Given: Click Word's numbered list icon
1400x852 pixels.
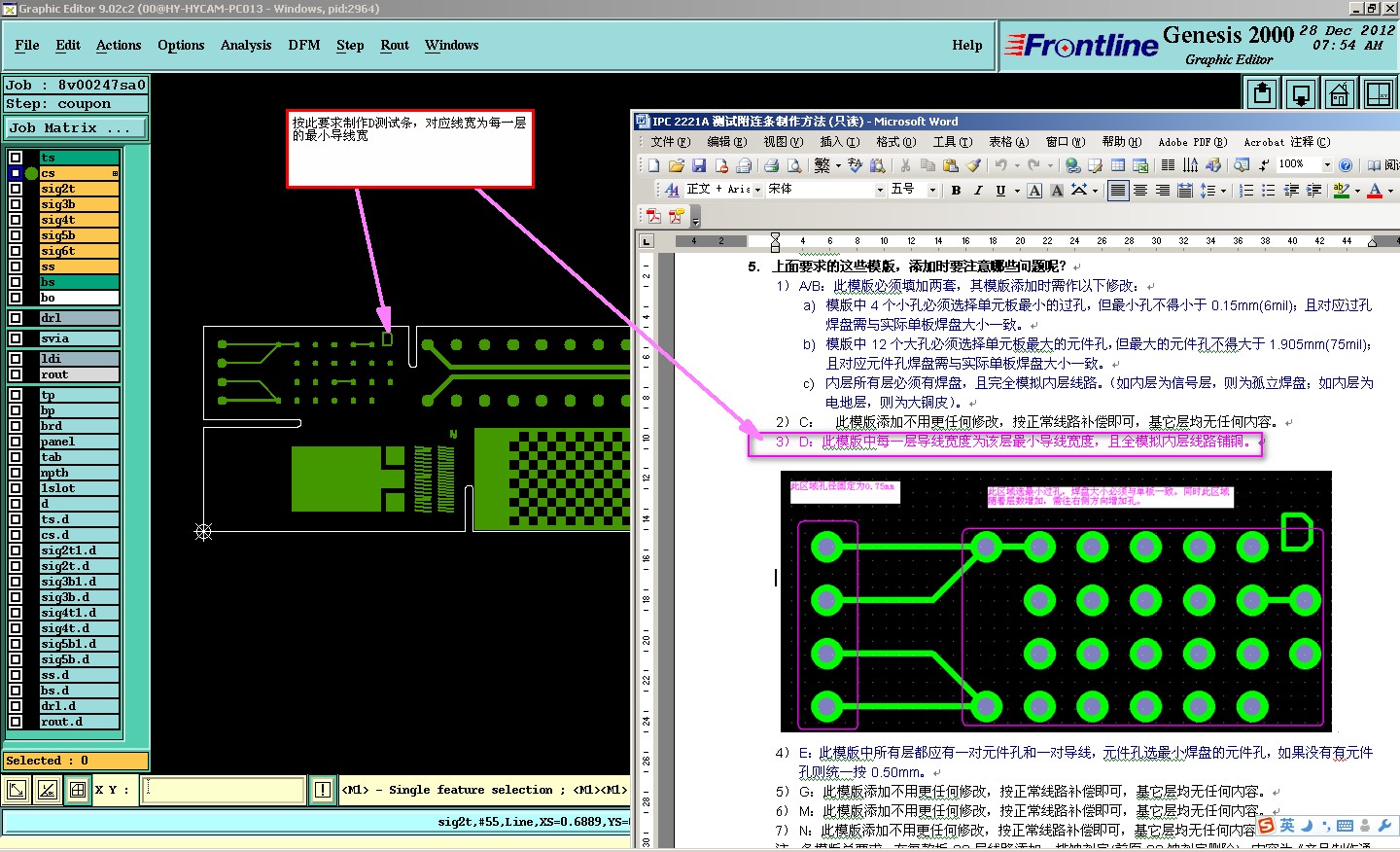Looking at the screenshot, I should click(1246, 191).
